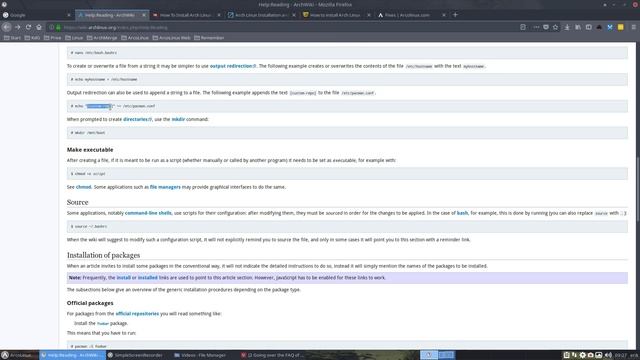Click the source ~/.bashrc code line
640x360 pixels.
(347, 227)
